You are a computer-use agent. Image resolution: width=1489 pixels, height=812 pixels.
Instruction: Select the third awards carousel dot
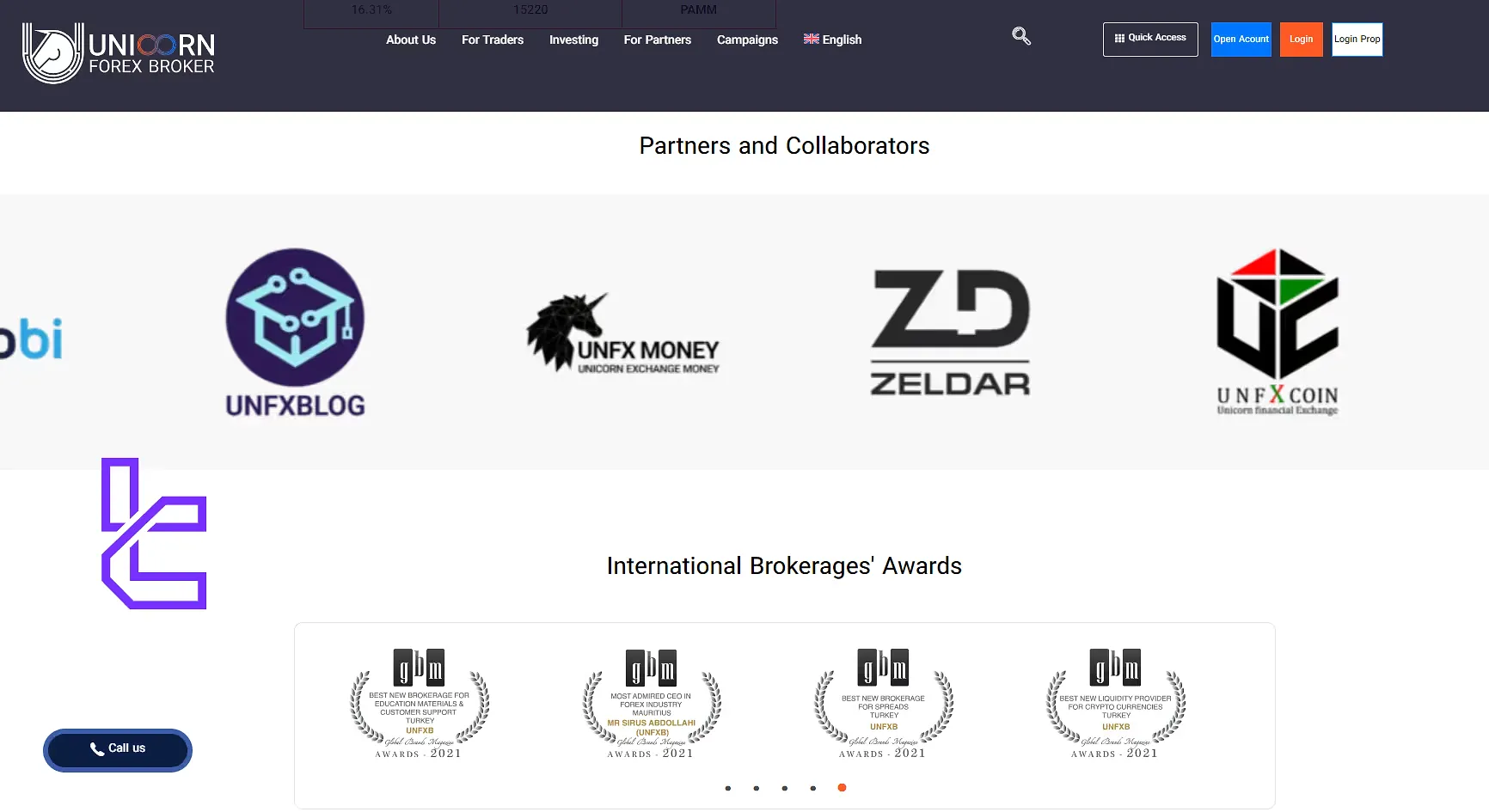[x=785, y=788]
